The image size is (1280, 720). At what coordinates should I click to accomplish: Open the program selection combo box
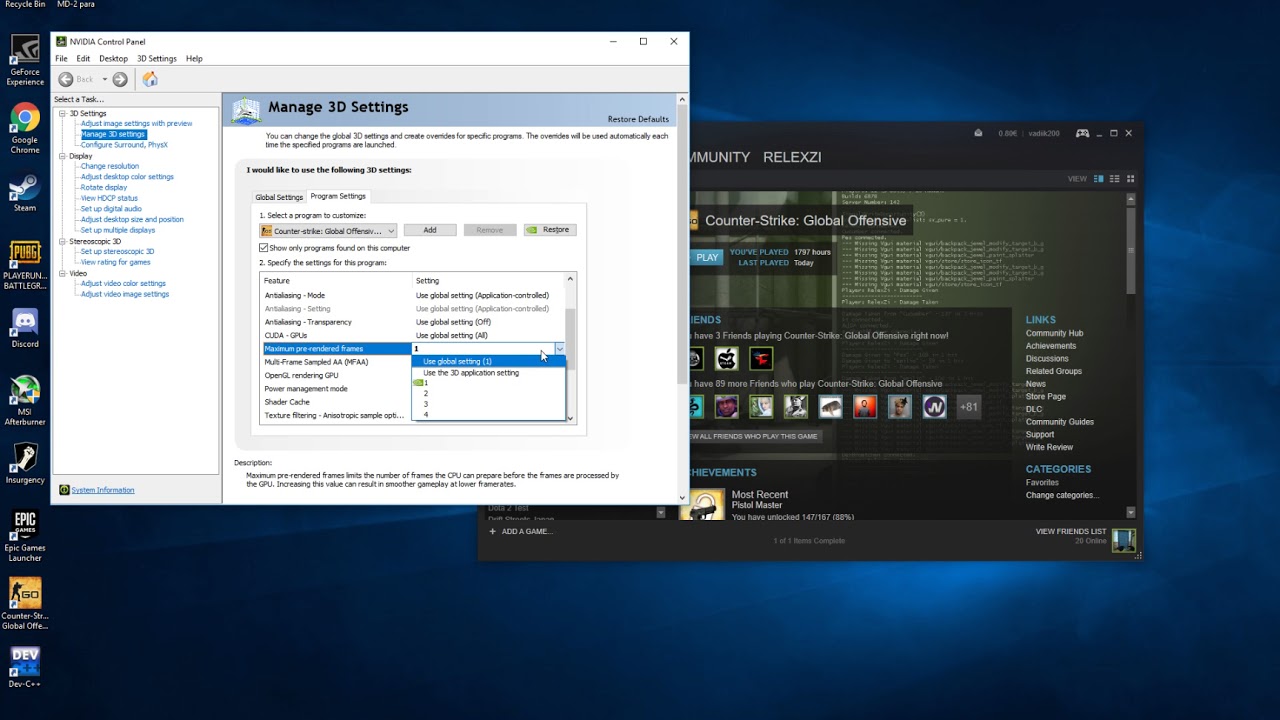click(328, 231)
